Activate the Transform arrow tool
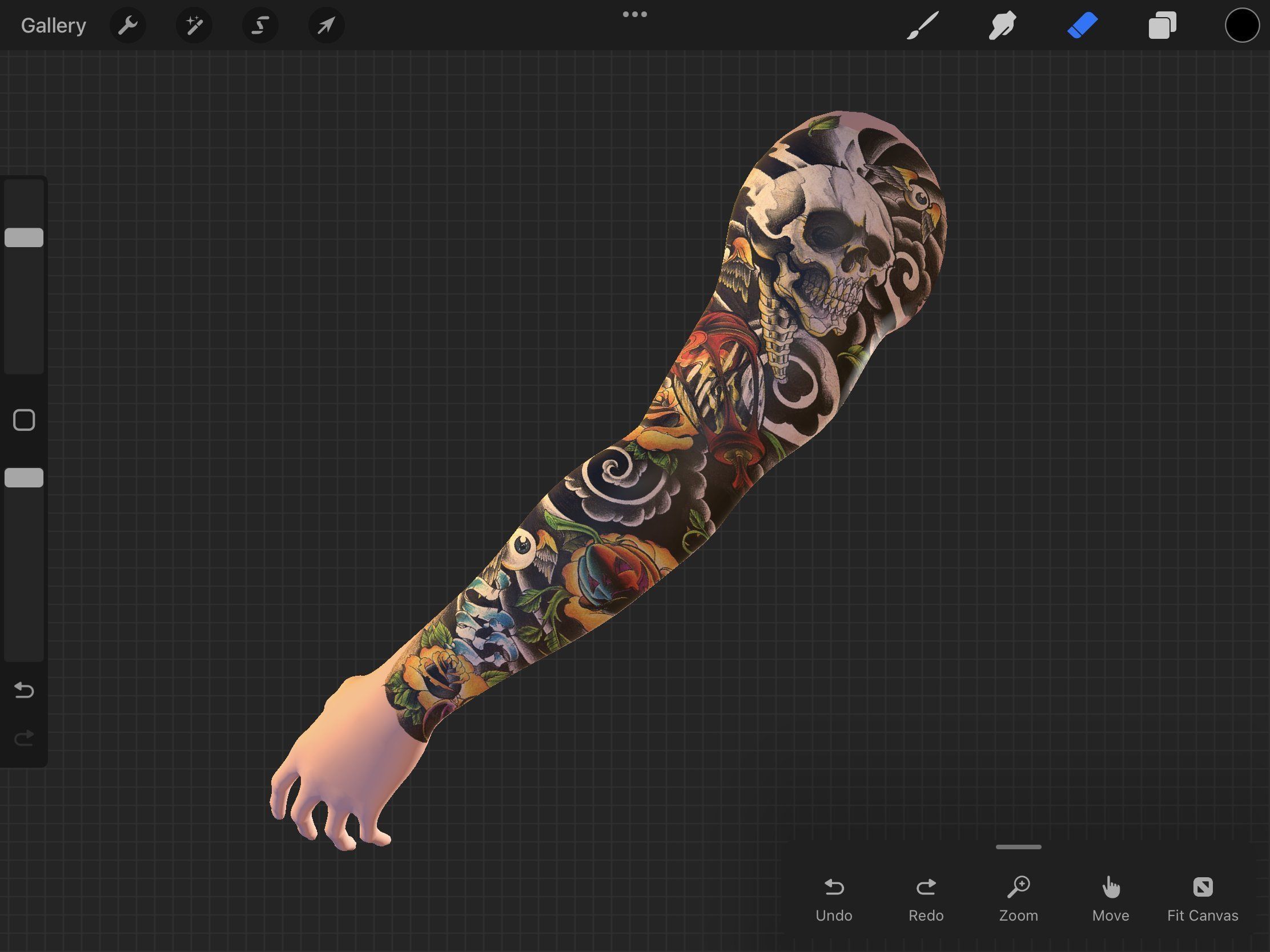 (326, 26)
